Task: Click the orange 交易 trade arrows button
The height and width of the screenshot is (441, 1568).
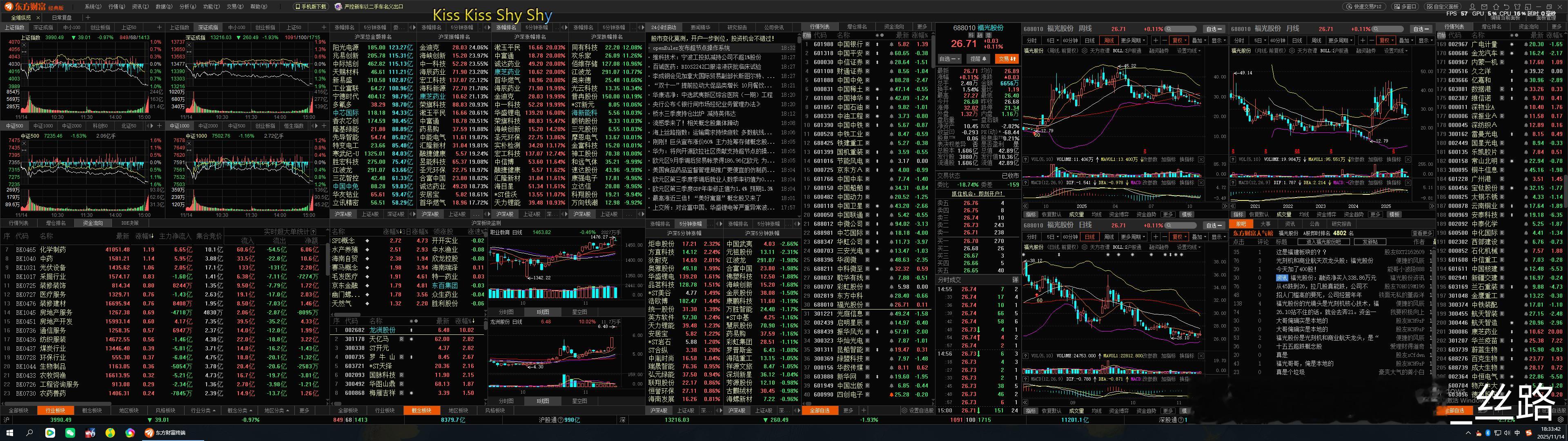Action: (x=1007, y=59)
